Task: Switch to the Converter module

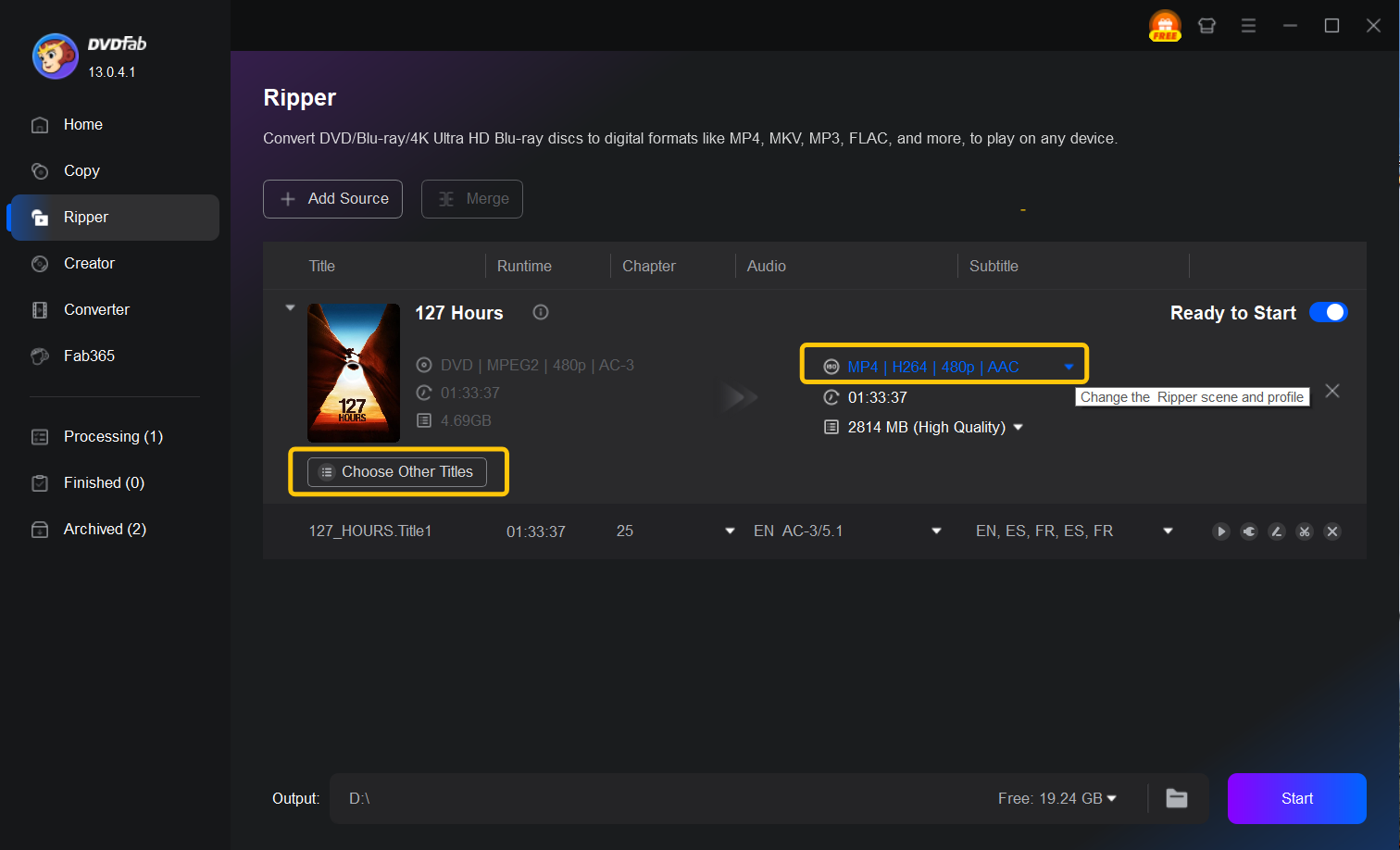Action: click(x=96, y=310)
